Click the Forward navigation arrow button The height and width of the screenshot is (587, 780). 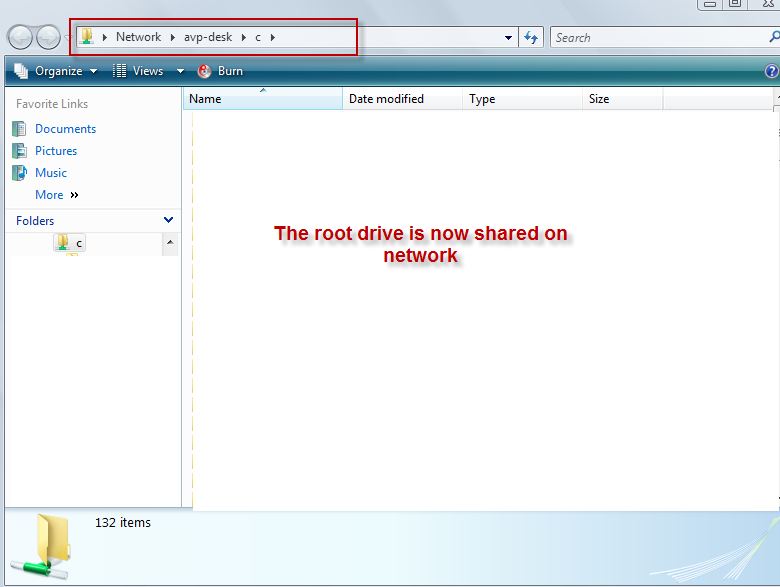47,38
